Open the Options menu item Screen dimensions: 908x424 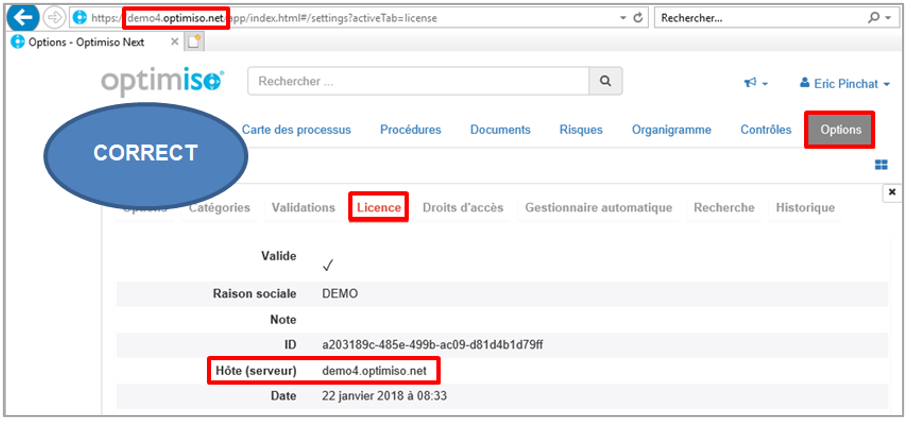[840, 130]
